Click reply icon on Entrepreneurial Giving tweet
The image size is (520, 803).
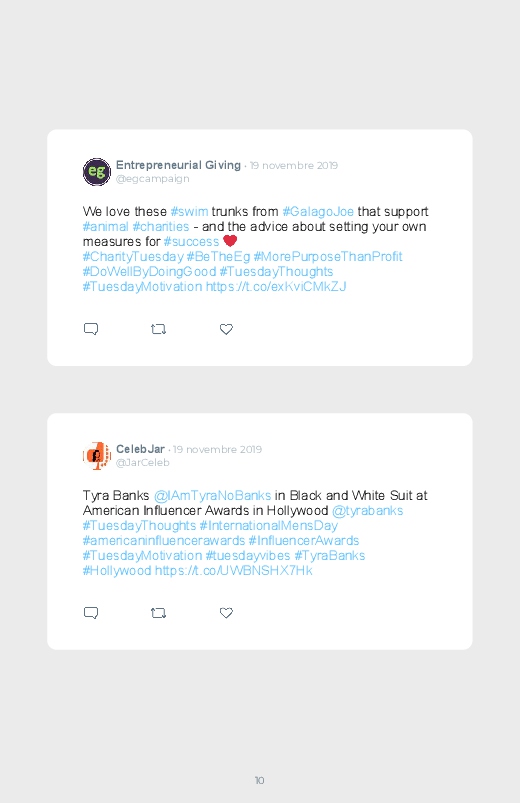91,329
